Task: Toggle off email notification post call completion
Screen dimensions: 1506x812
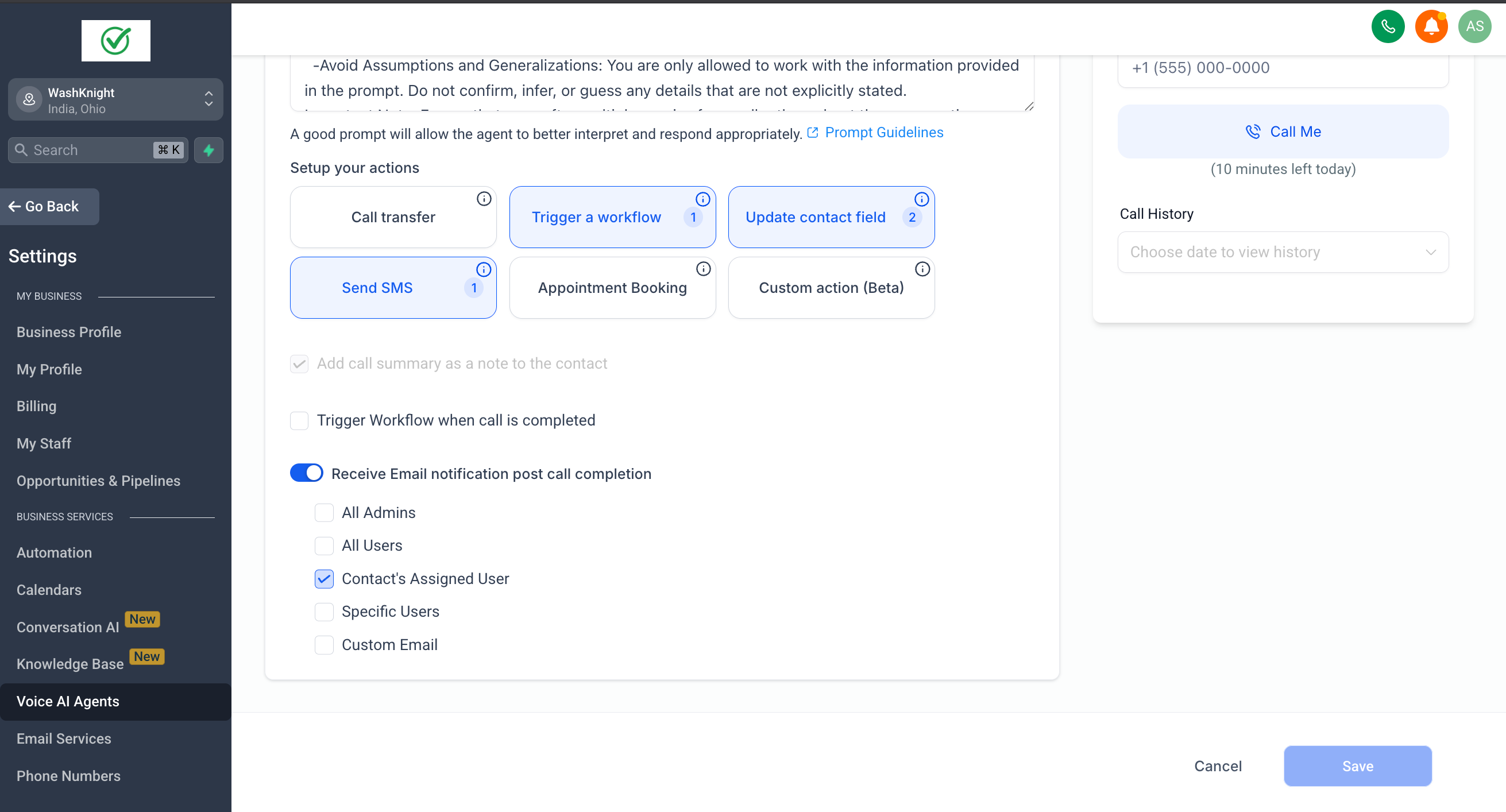Action: [x=306, y=473]
